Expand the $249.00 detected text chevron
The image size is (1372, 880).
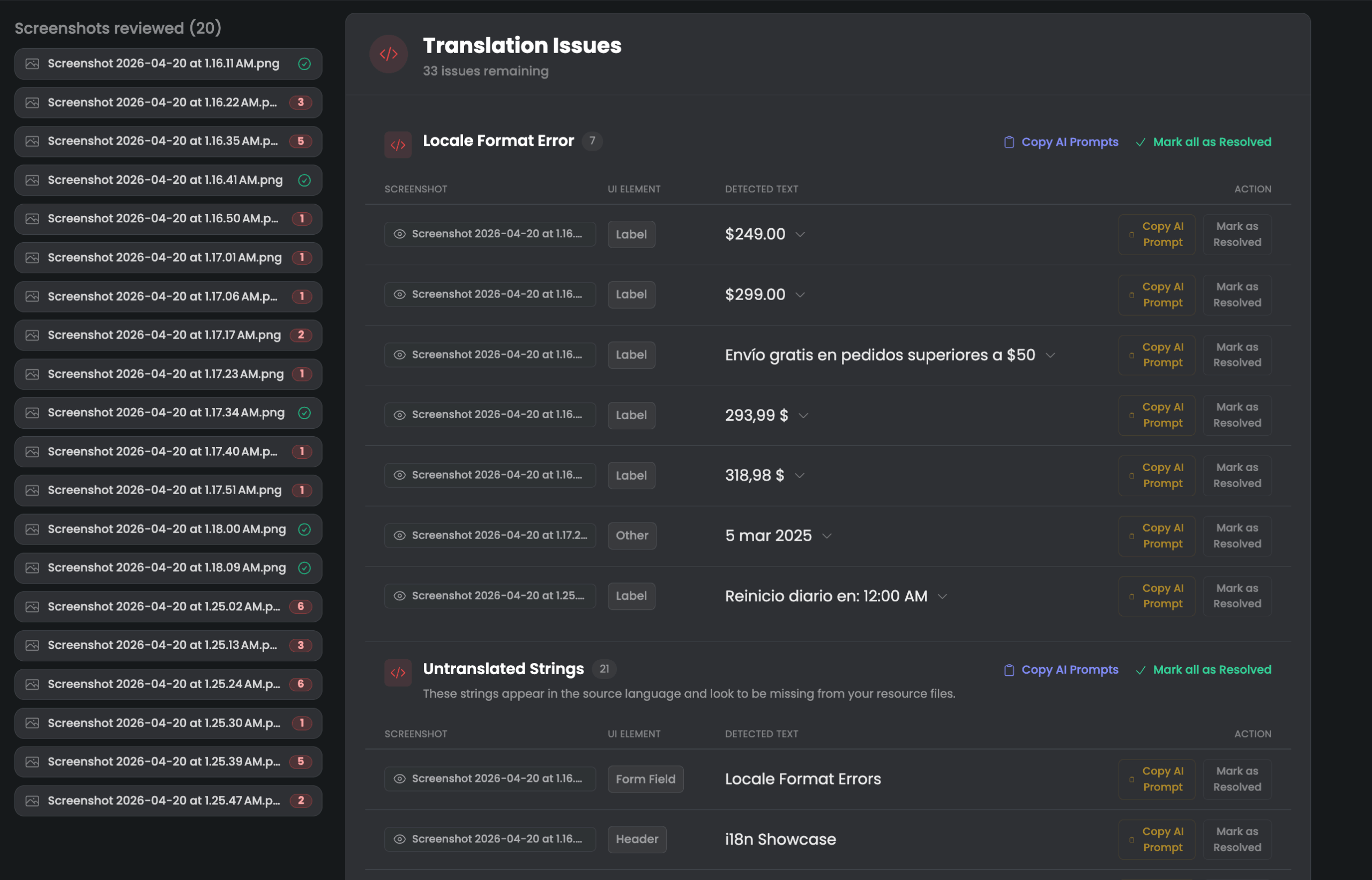tap(800, 235)
